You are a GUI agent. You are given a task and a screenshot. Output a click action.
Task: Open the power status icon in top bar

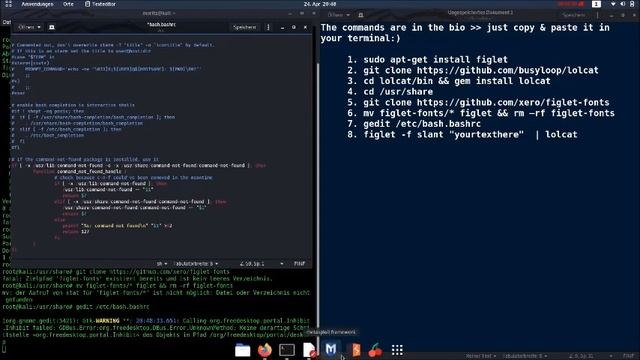tap(633, 4)
